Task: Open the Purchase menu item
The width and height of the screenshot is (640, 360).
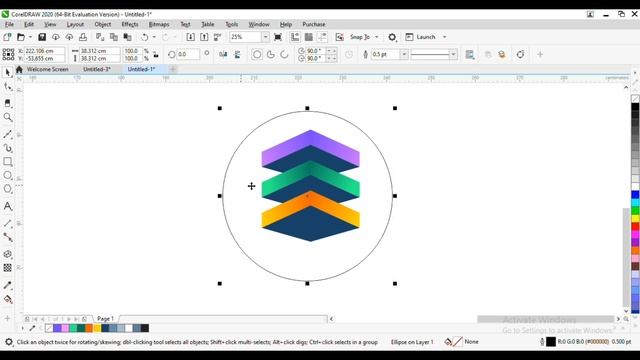Action: (313, 24)
